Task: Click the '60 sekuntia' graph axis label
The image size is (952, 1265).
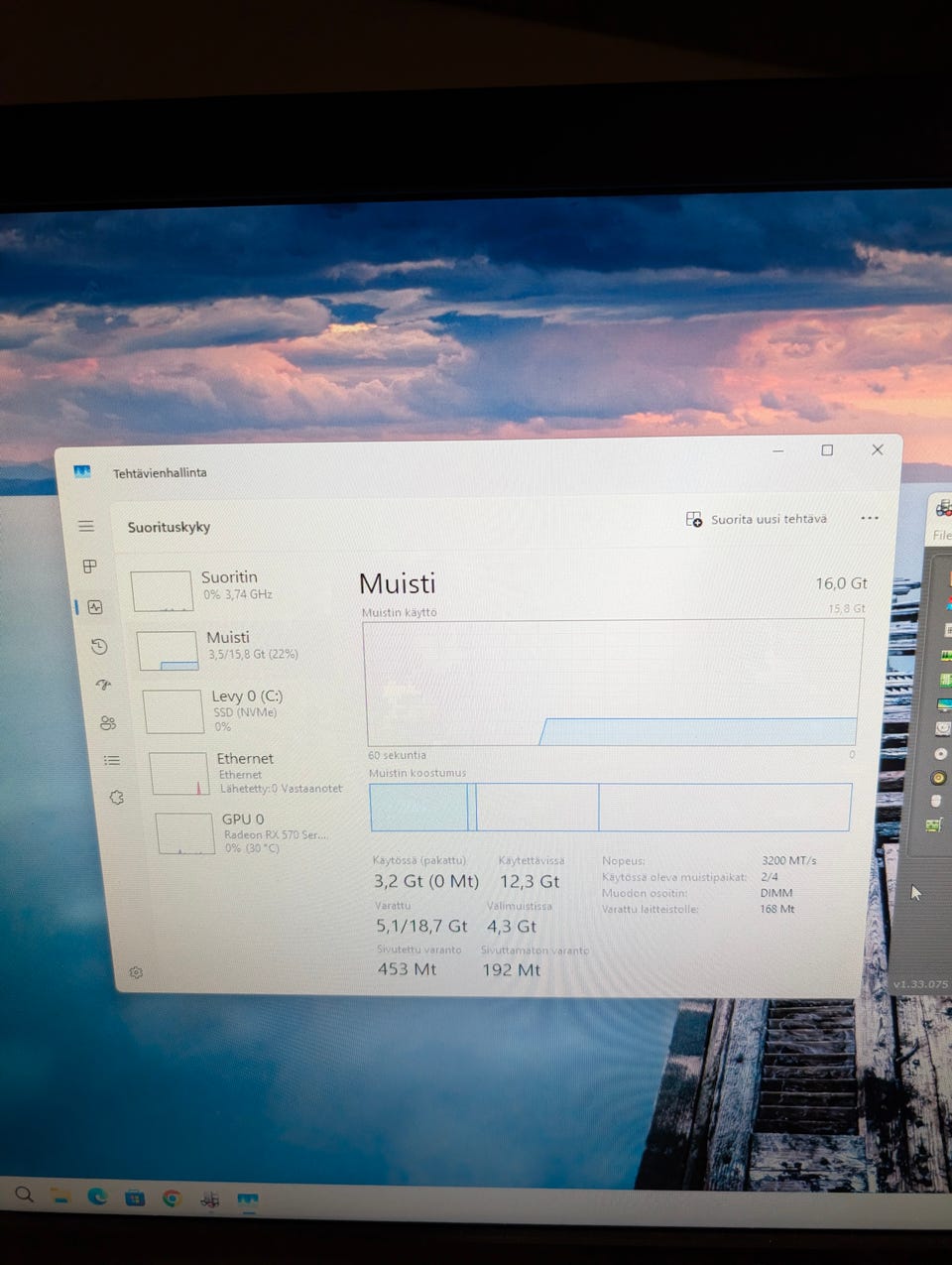Action: [397, 755]
